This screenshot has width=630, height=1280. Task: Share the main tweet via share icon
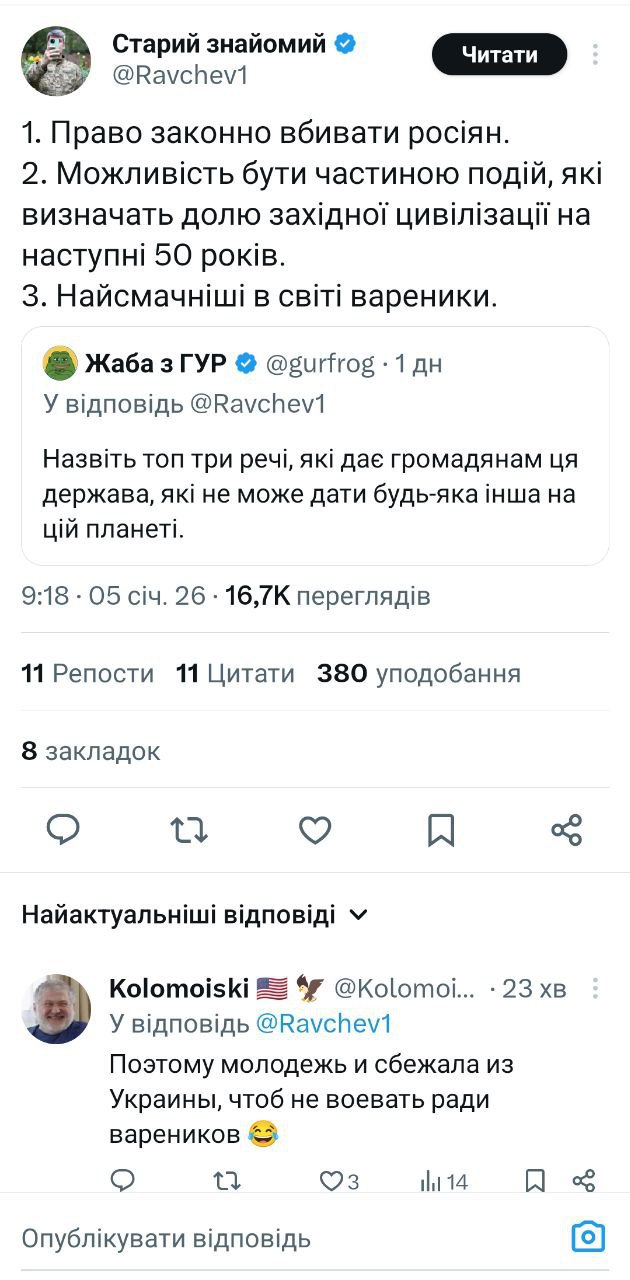pos(566,829)
